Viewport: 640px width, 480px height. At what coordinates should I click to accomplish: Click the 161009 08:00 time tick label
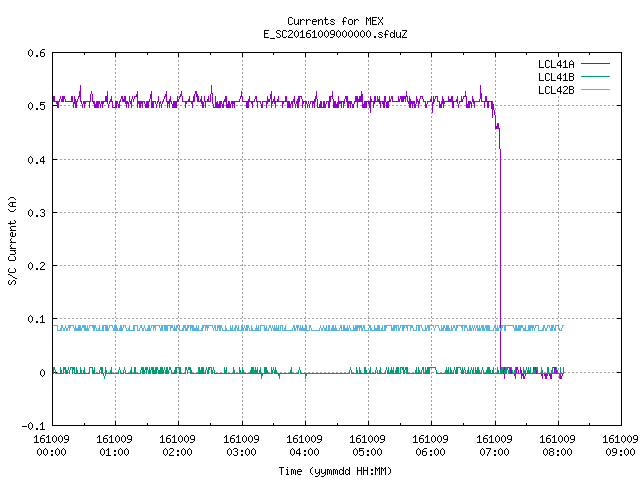(x=557, y=446)
